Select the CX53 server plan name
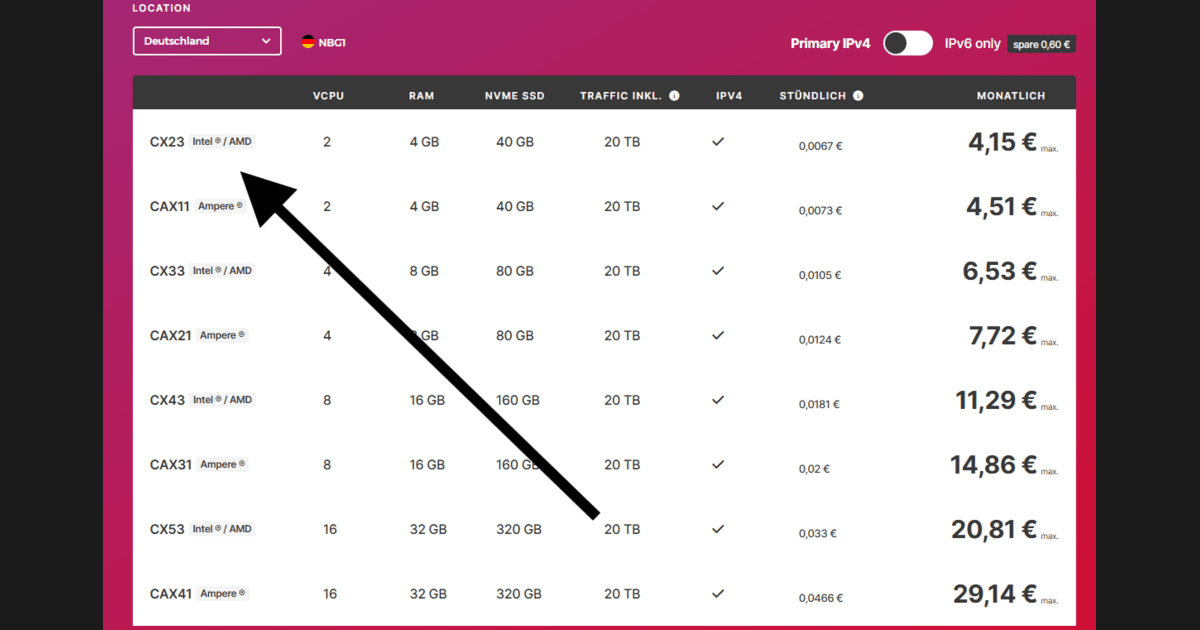This screenshot has width=1200, height=630. coord(167,529)
